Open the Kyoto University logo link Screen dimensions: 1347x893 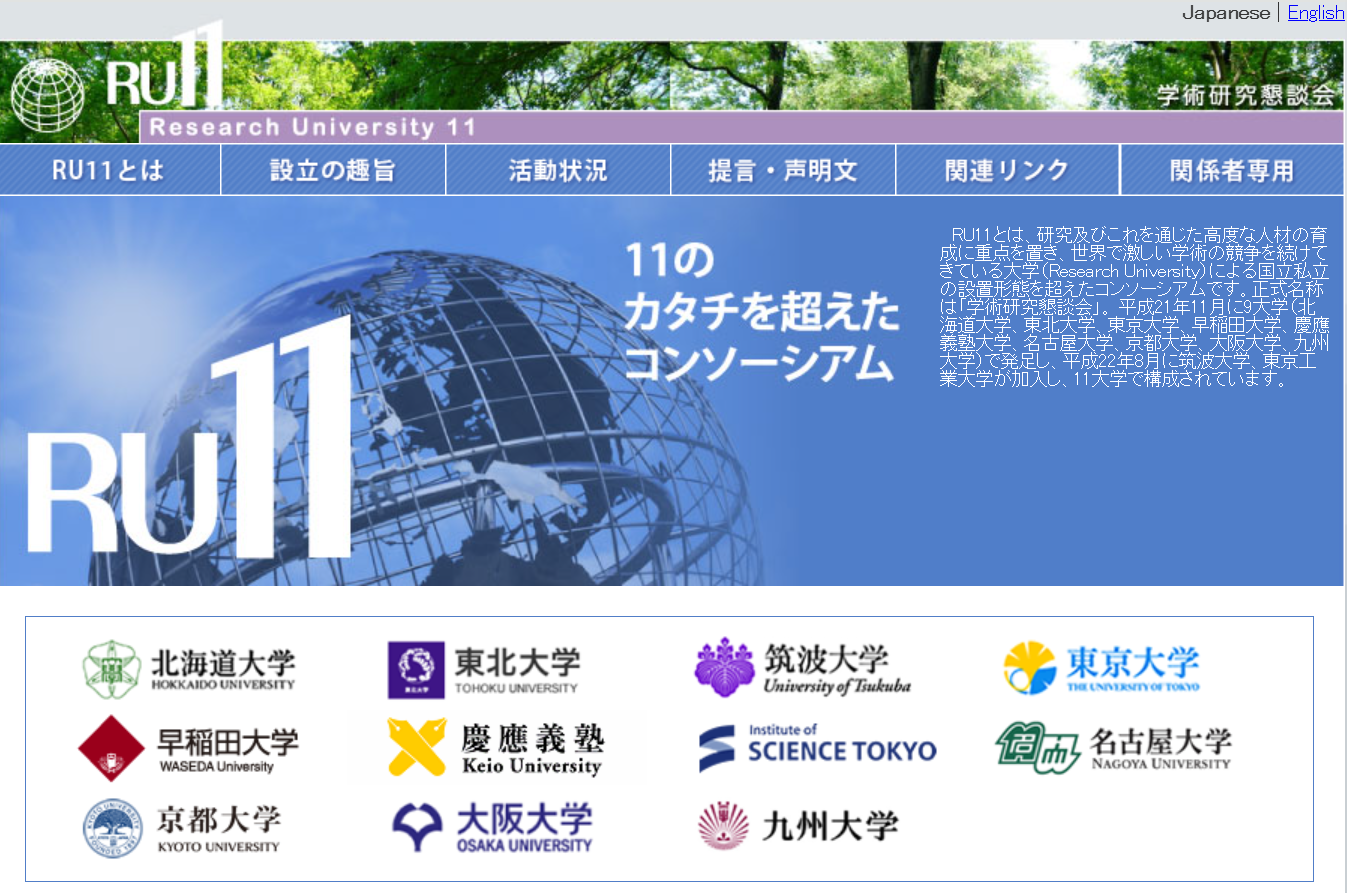tap(182, 828)
